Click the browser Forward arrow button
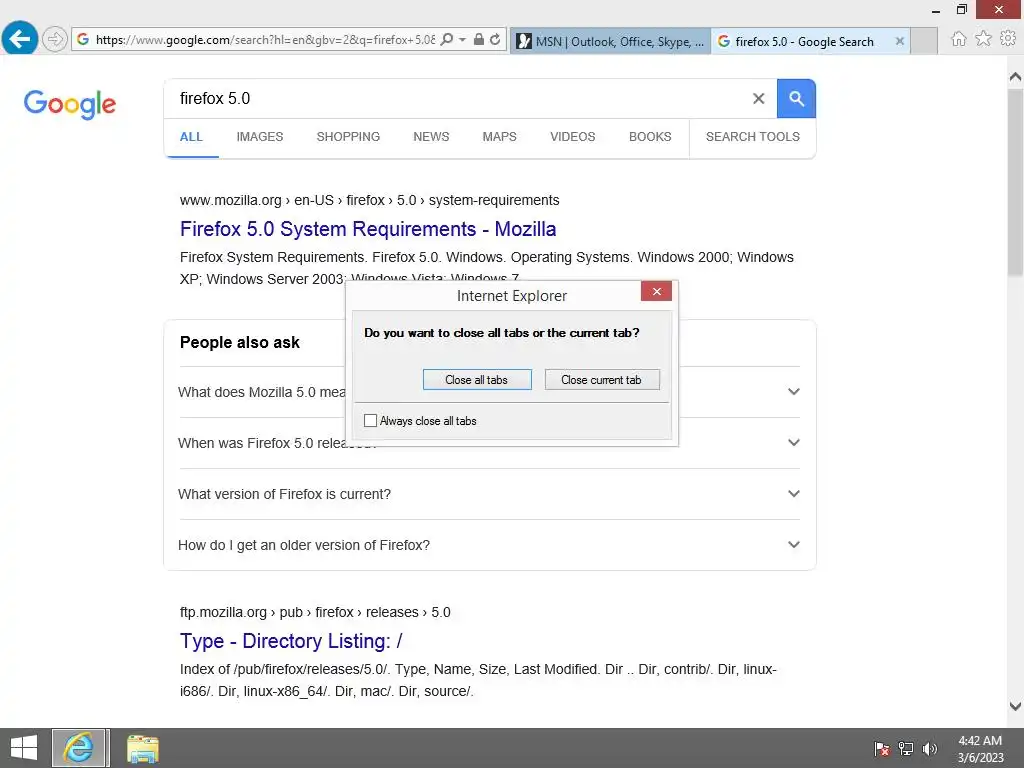The image size is (1024, 768). pos(55,39)
